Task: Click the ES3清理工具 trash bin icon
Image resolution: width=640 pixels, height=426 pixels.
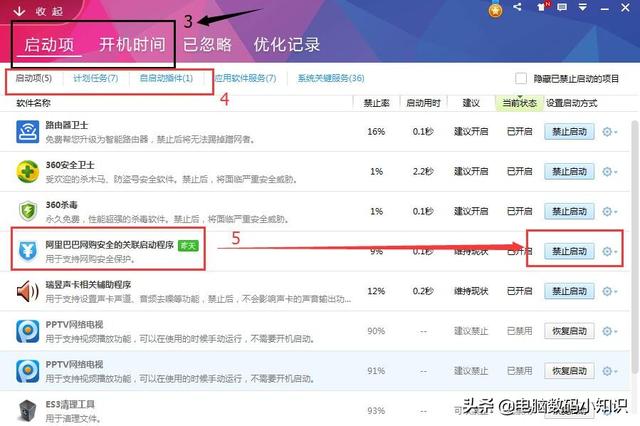Action: pos(28,410)
